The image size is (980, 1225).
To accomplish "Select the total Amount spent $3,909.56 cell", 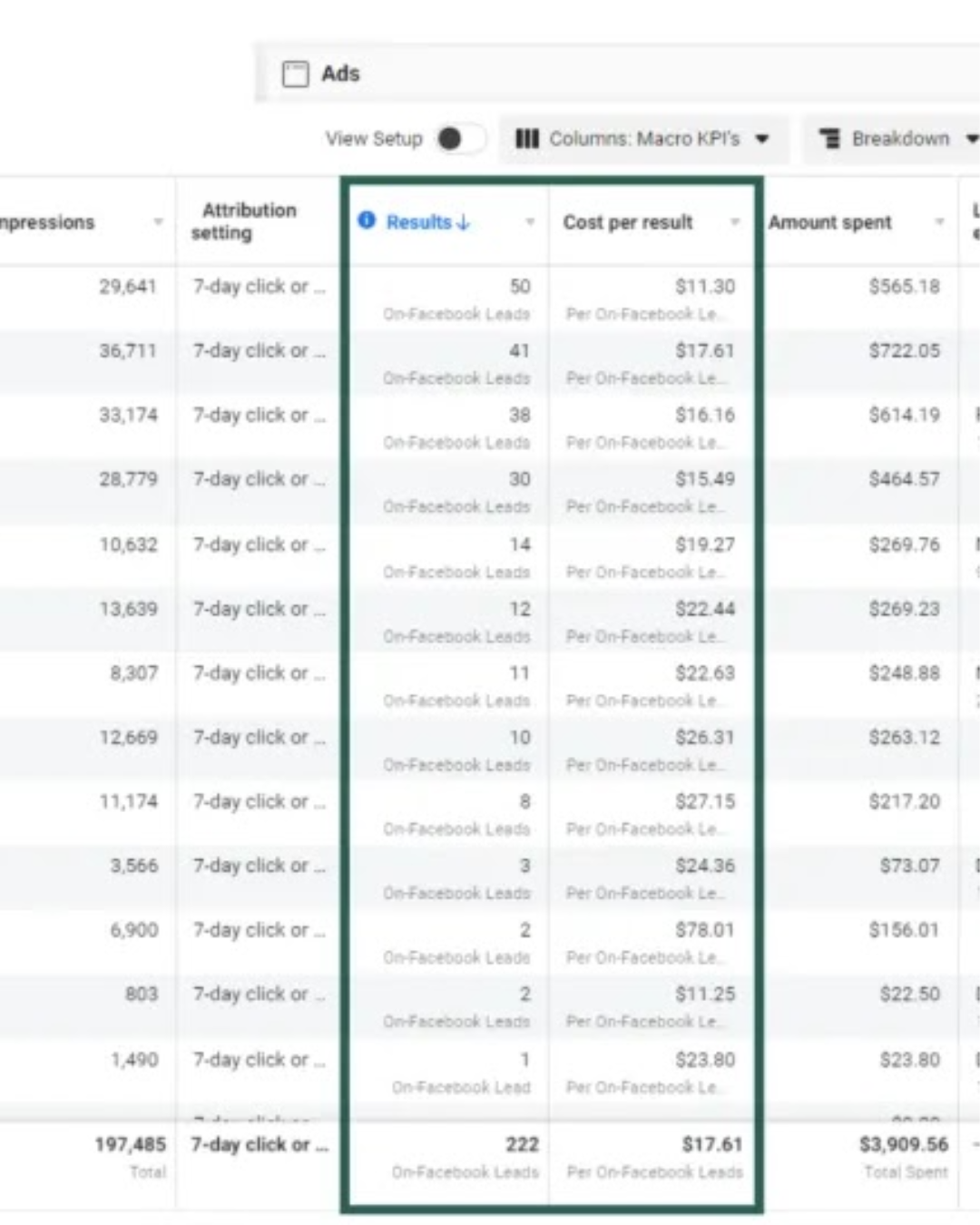I will pos(903,1144).
